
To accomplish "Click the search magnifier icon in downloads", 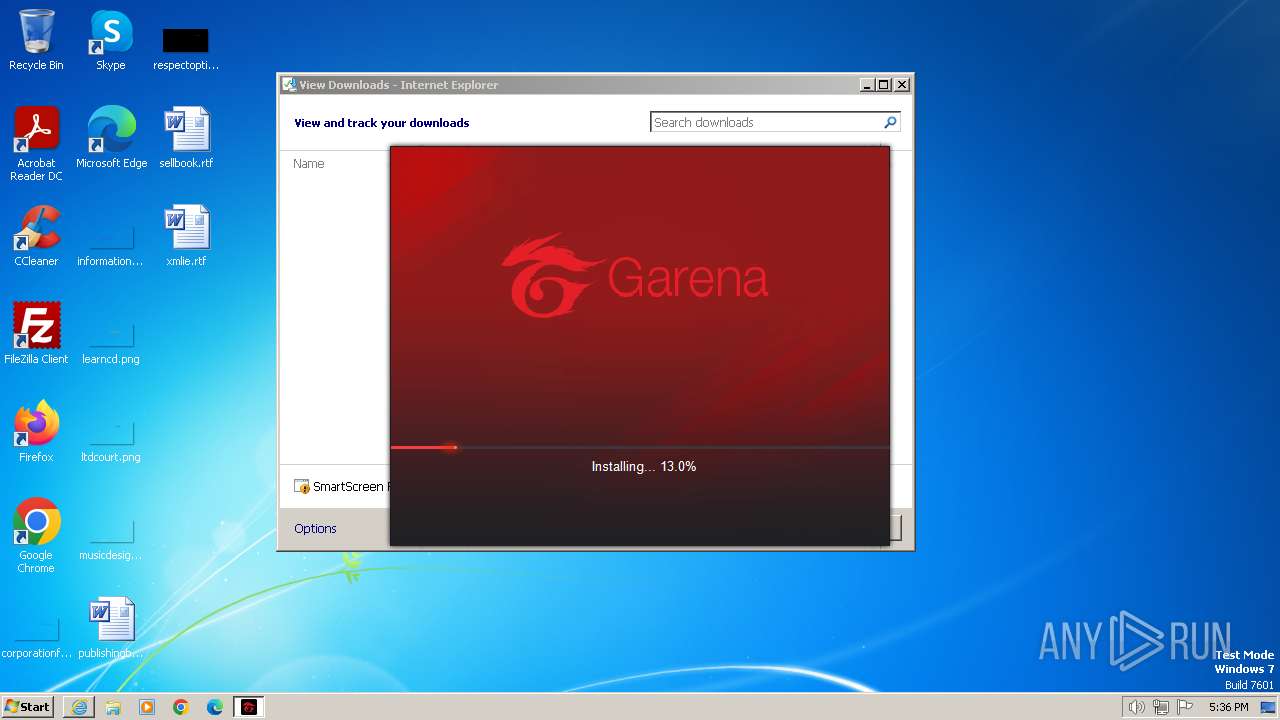I will coord(890,122).
